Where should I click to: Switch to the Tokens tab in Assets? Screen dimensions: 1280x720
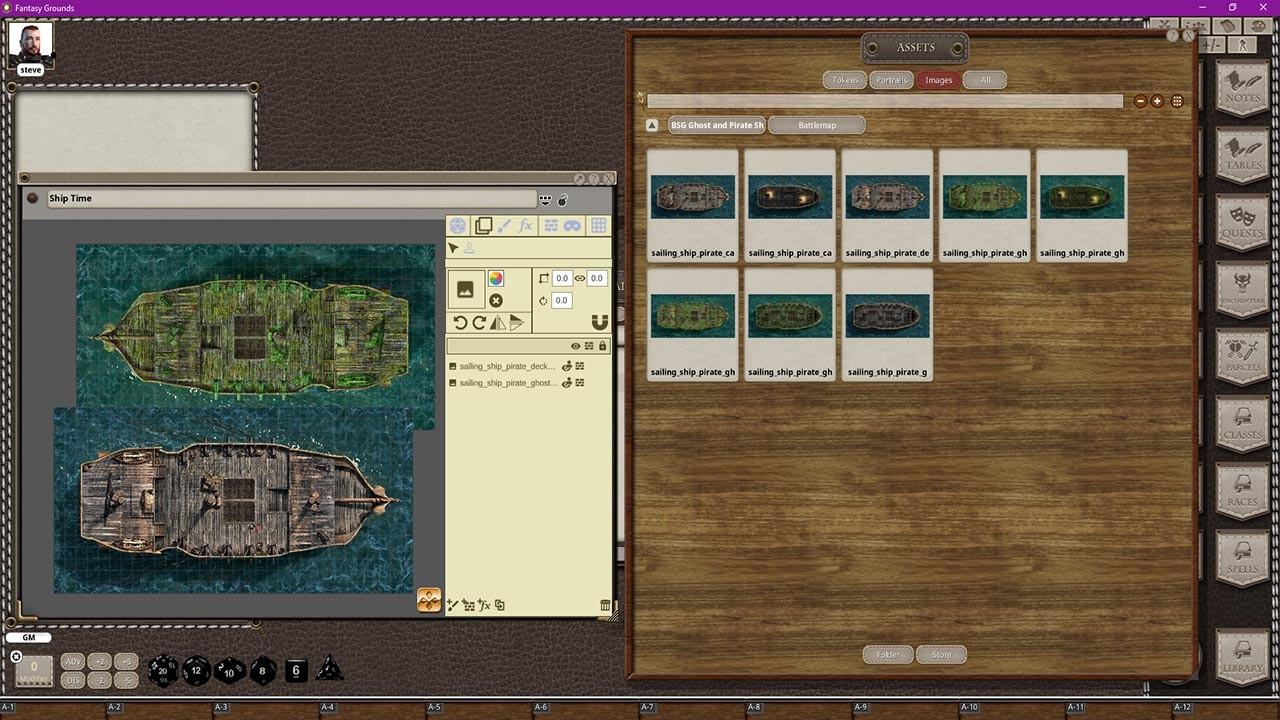[x=844, y=80]
